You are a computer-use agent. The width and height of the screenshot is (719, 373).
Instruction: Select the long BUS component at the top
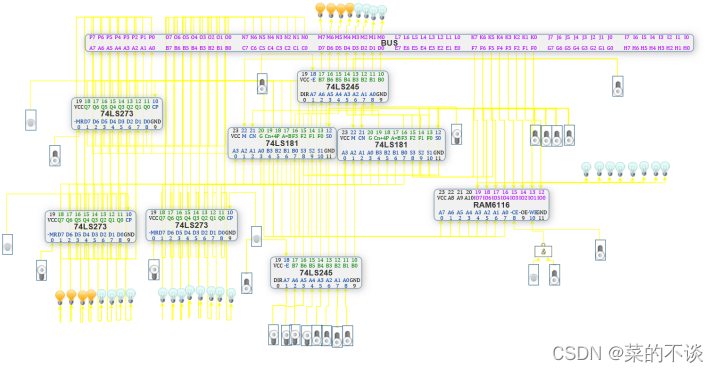[389, 43]
